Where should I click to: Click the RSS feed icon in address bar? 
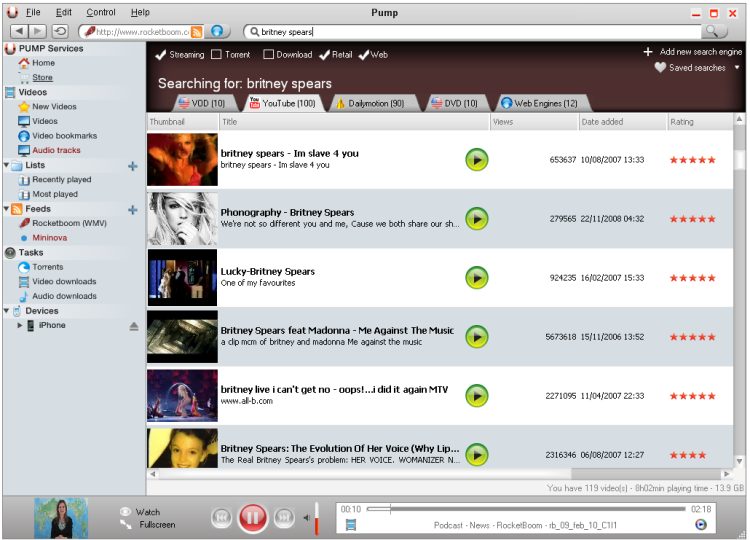[196, 32]
